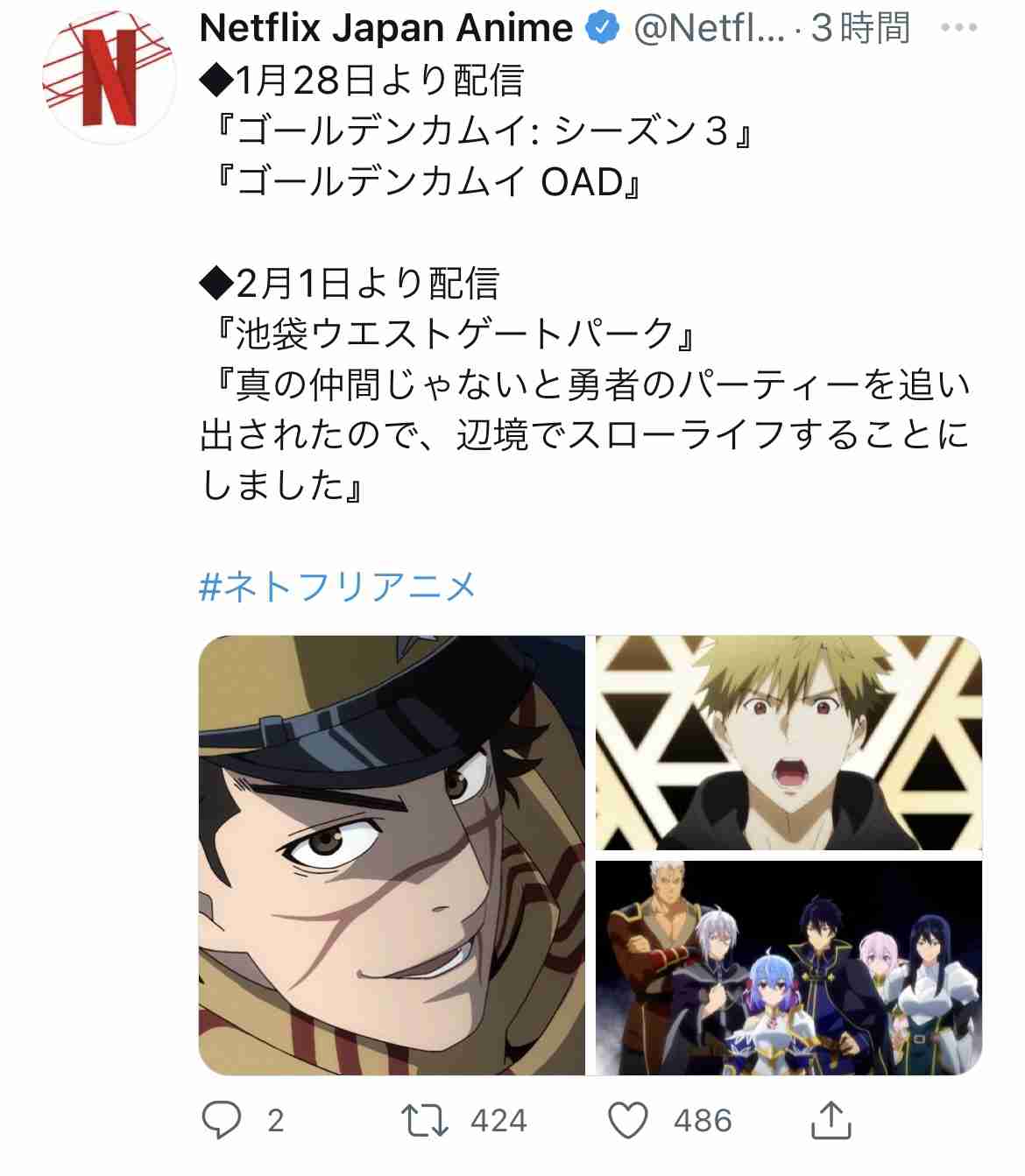Screen dimensions: 1025x1176
Task: View the soldier with scarred face image
Action: point(392,856)
